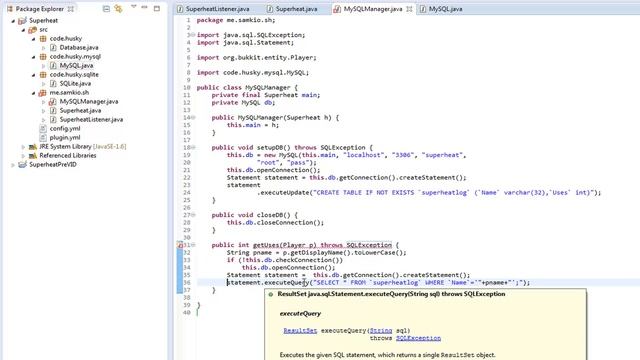Click the JRE System Library icon

click(x=33, y=146)
